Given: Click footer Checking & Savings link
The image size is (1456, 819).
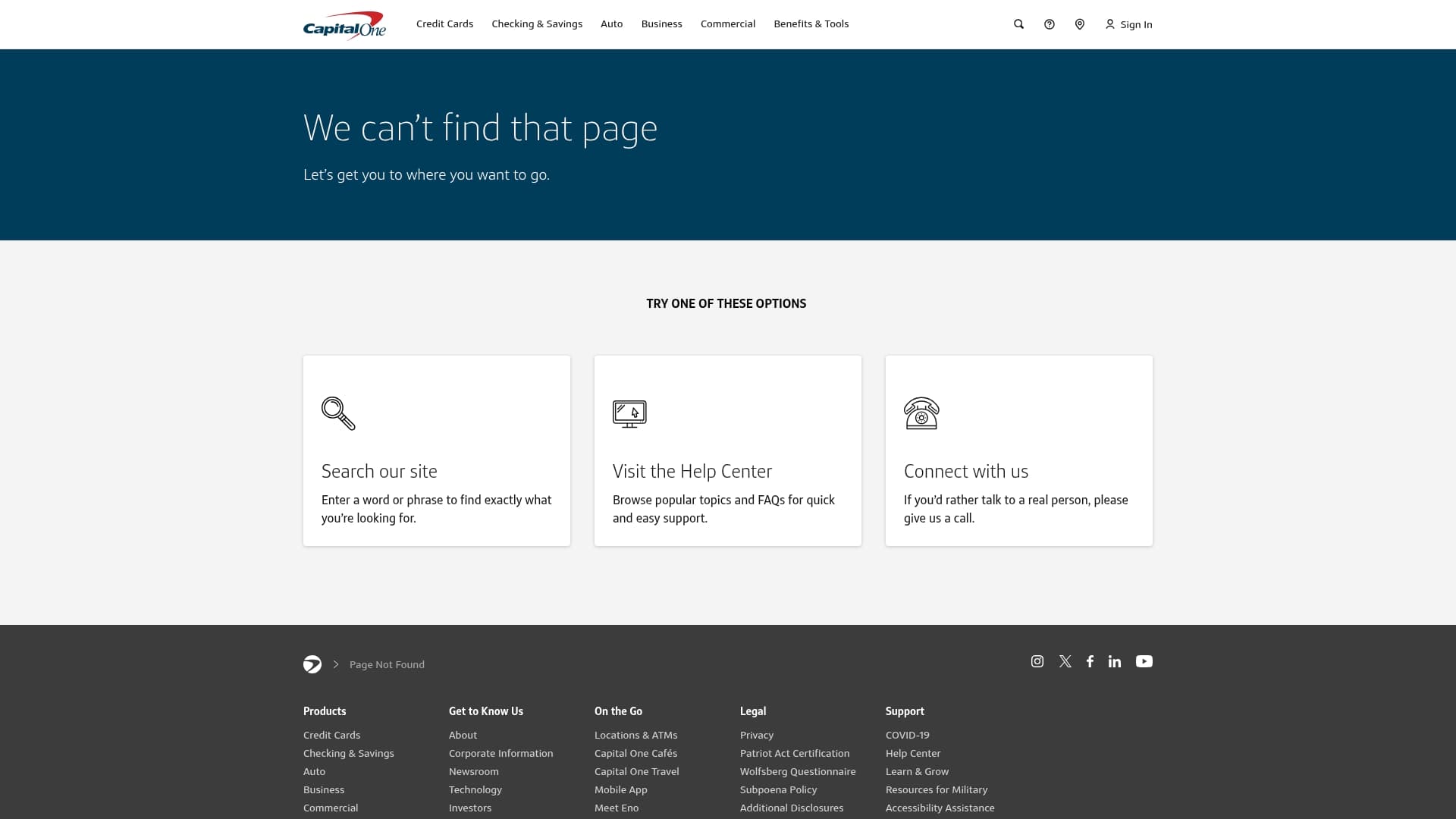Looking at the screenshot, I should coord(348,754).
